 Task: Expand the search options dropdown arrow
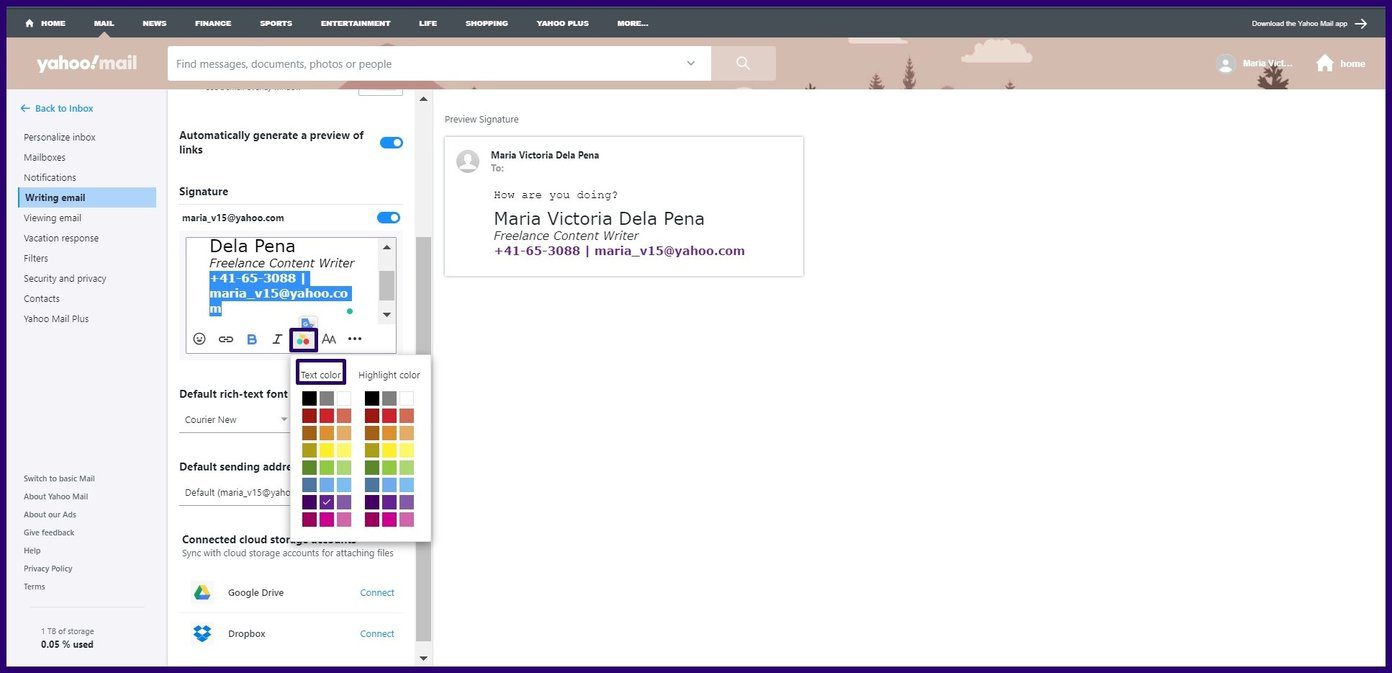690,63
